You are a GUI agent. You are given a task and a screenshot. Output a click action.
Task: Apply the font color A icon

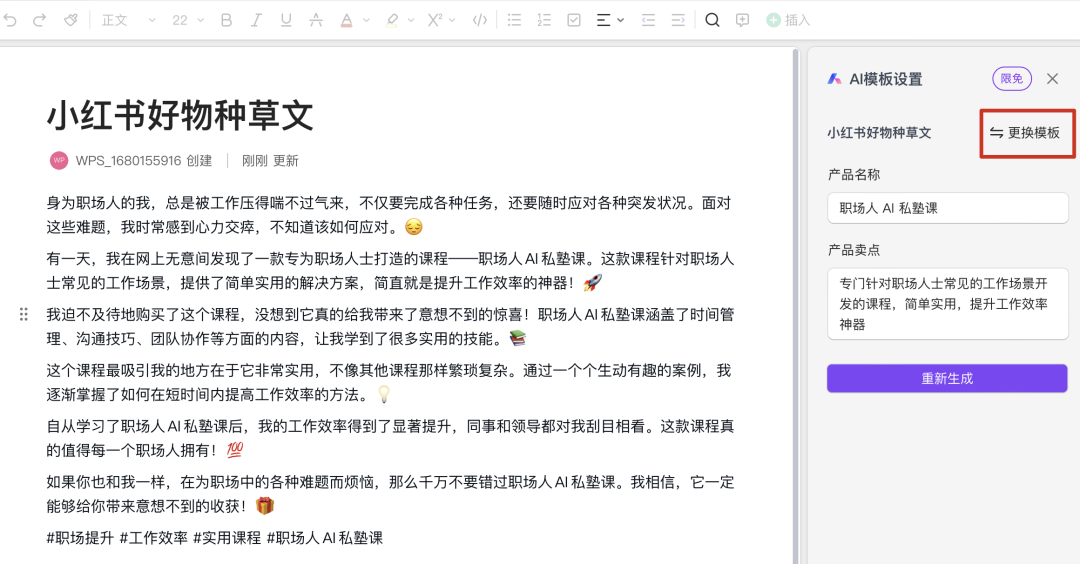pos(346,20)
